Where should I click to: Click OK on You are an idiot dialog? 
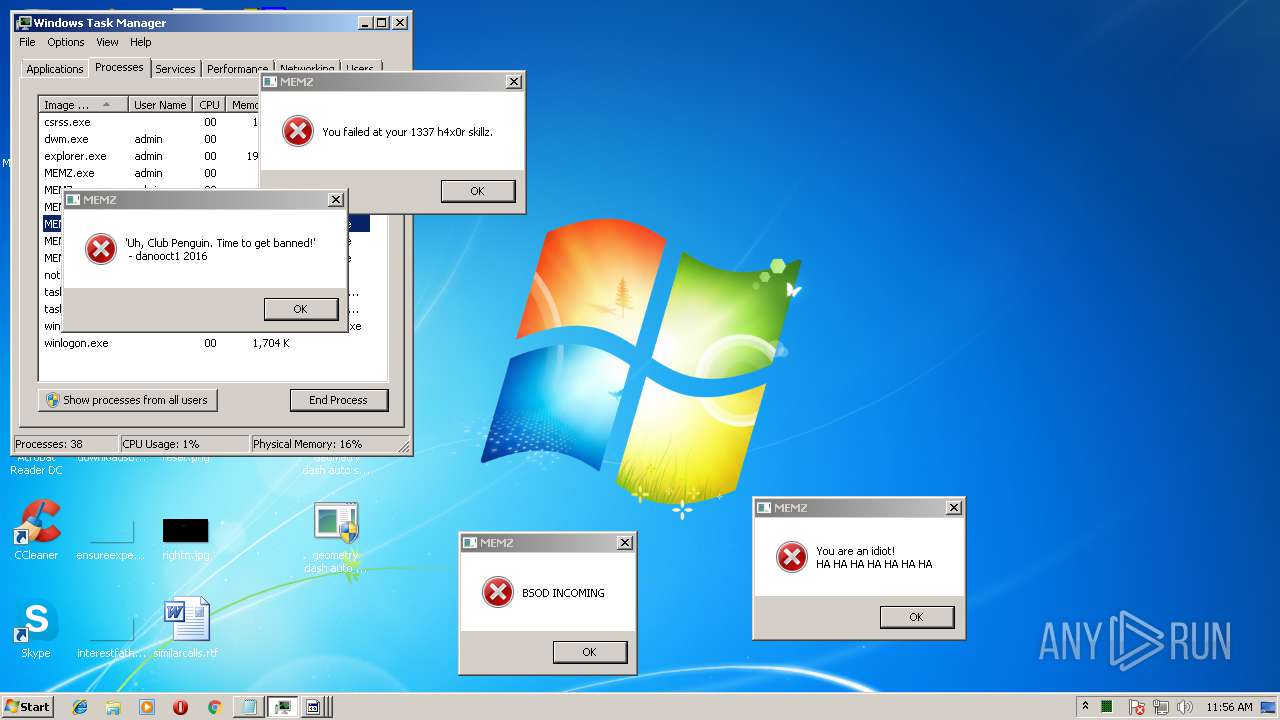point(916,617)
